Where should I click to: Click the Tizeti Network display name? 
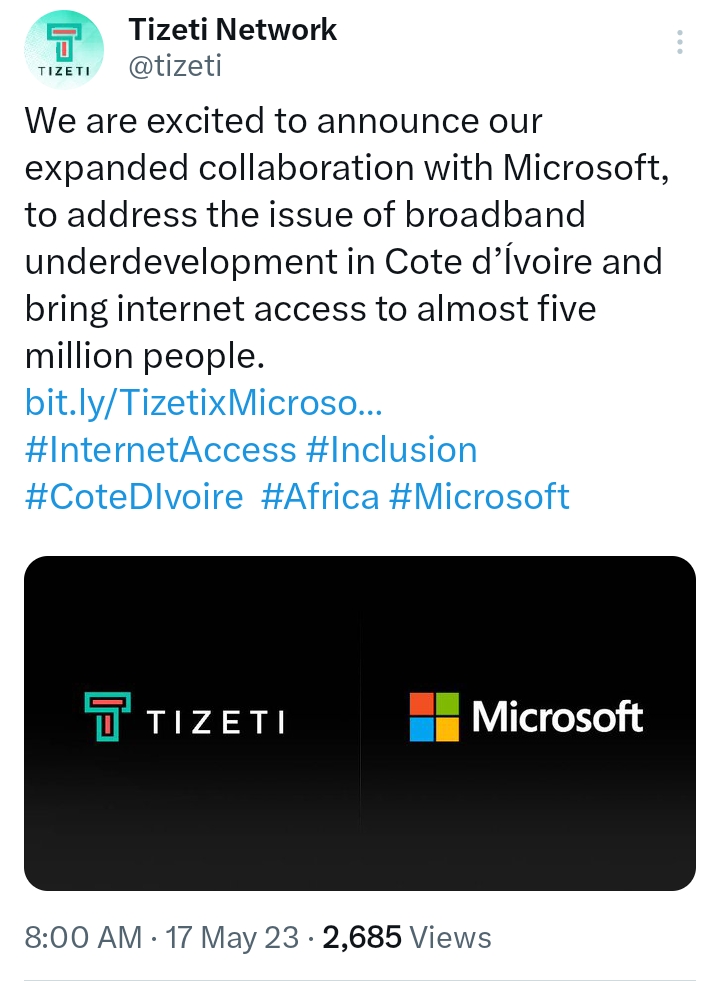(x=233, y=29)
